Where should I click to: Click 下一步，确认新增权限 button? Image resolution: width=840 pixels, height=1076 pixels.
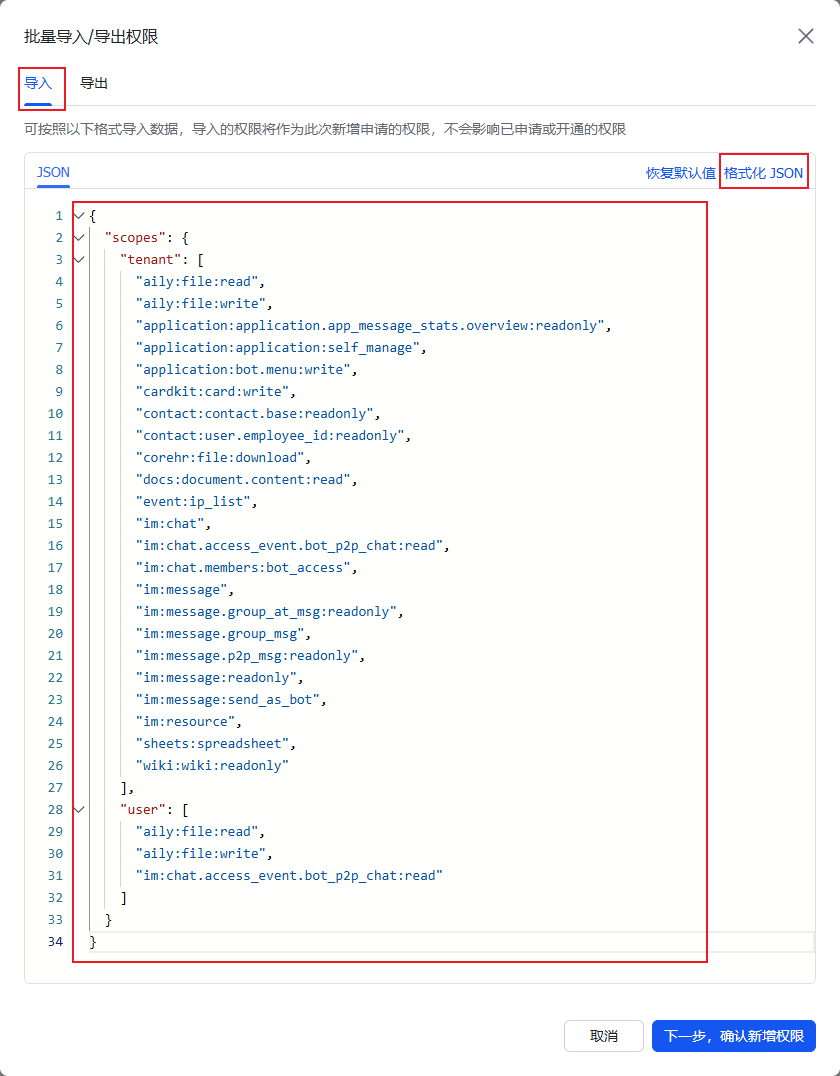pos(734,1036)
